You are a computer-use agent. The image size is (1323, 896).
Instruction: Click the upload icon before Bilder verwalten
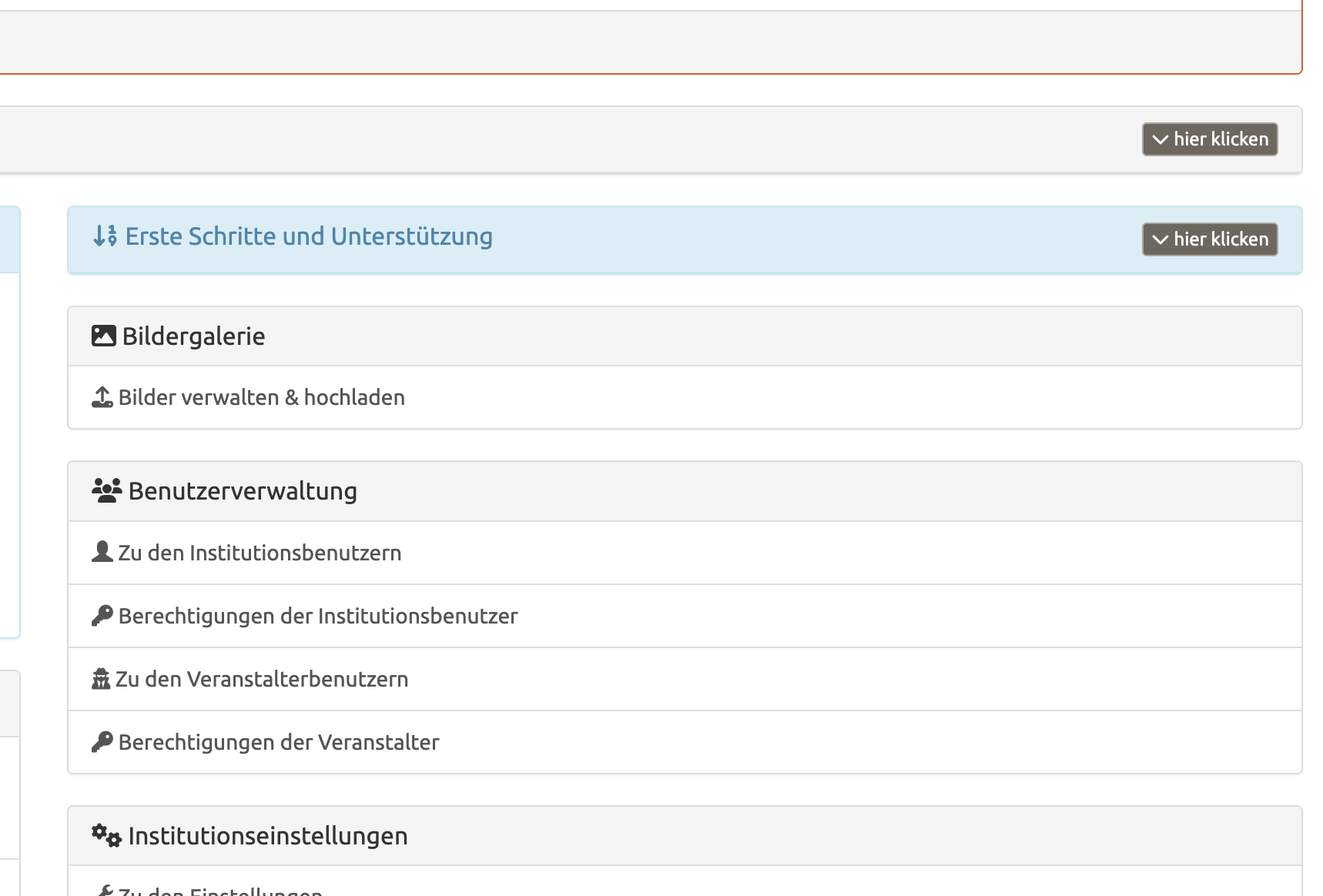click(x=102, y=397)
